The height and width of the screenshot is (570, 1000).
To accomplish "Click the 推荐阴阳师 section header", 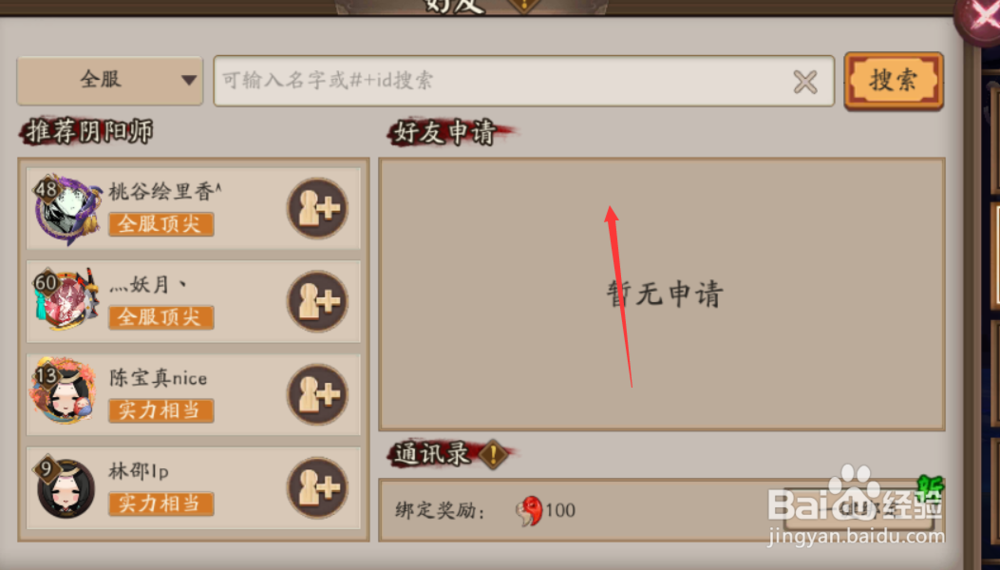I will [88, 132].
